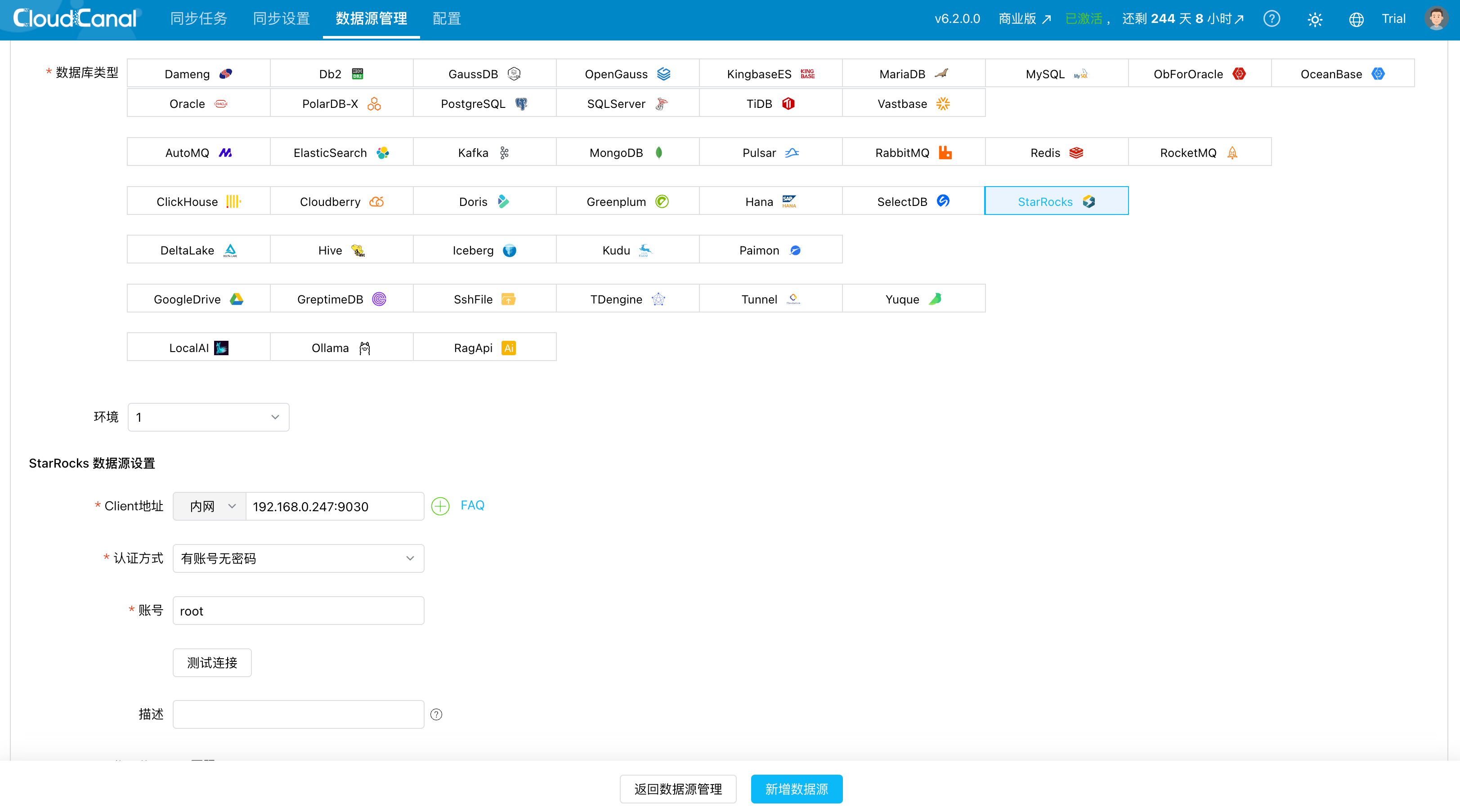The width and height of the screenshot is (1460, 812).
Task: Click the RabbitMQ orange icon
Action: (945, 152)
